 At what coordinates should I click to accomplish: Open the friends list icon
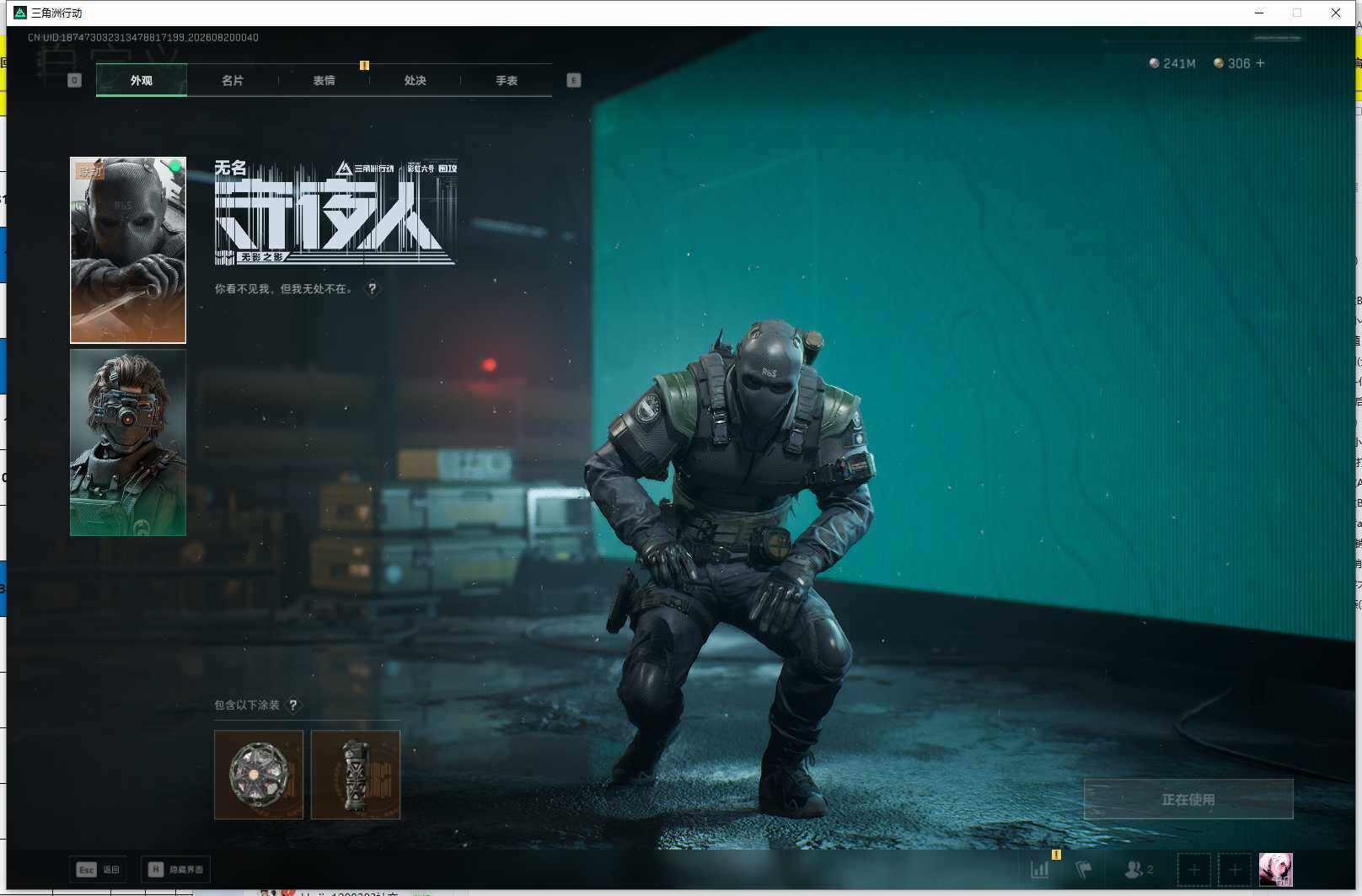point(1139,869)
